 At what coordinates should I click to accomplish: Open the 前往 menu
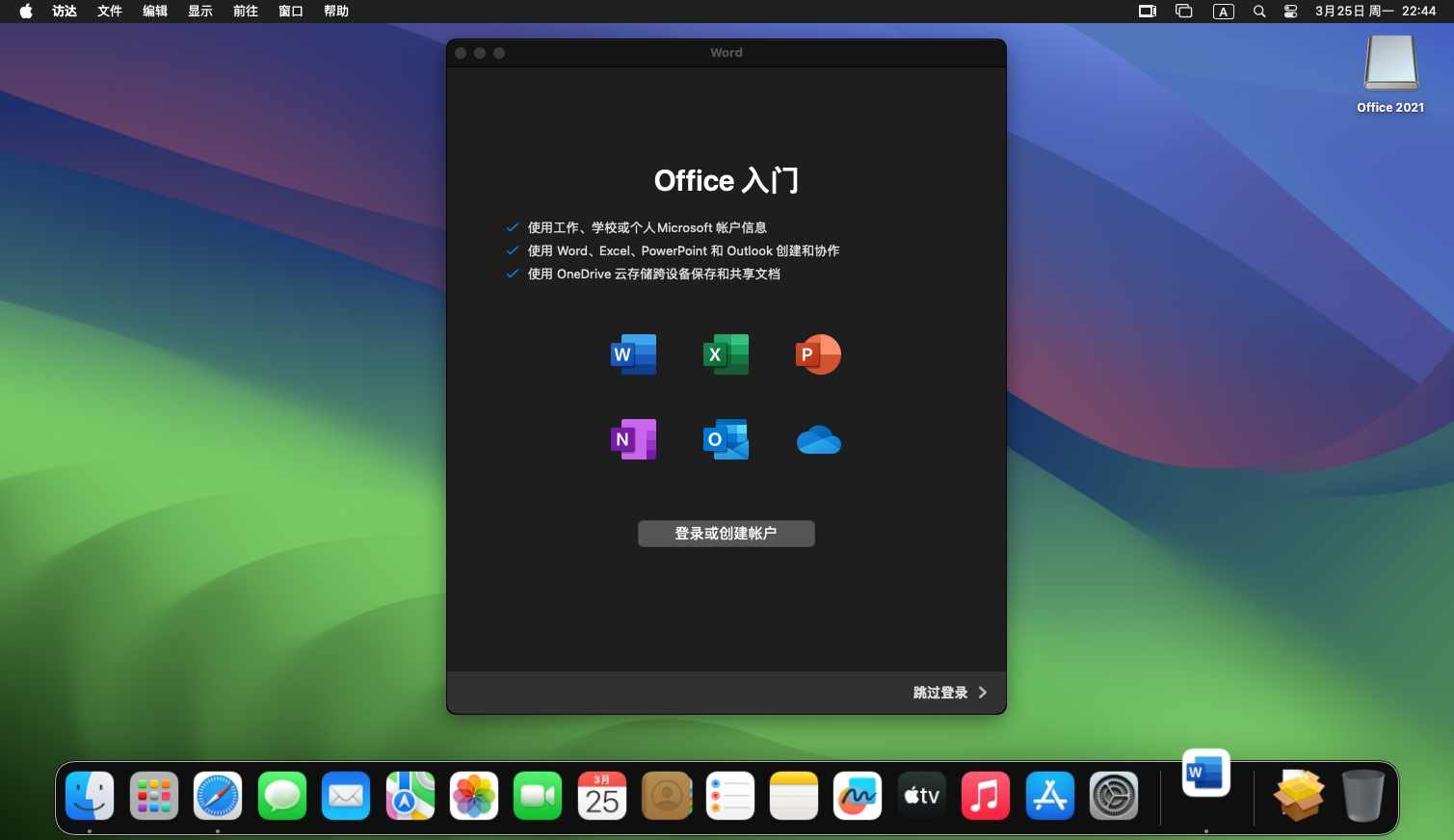tap(246, 12)
